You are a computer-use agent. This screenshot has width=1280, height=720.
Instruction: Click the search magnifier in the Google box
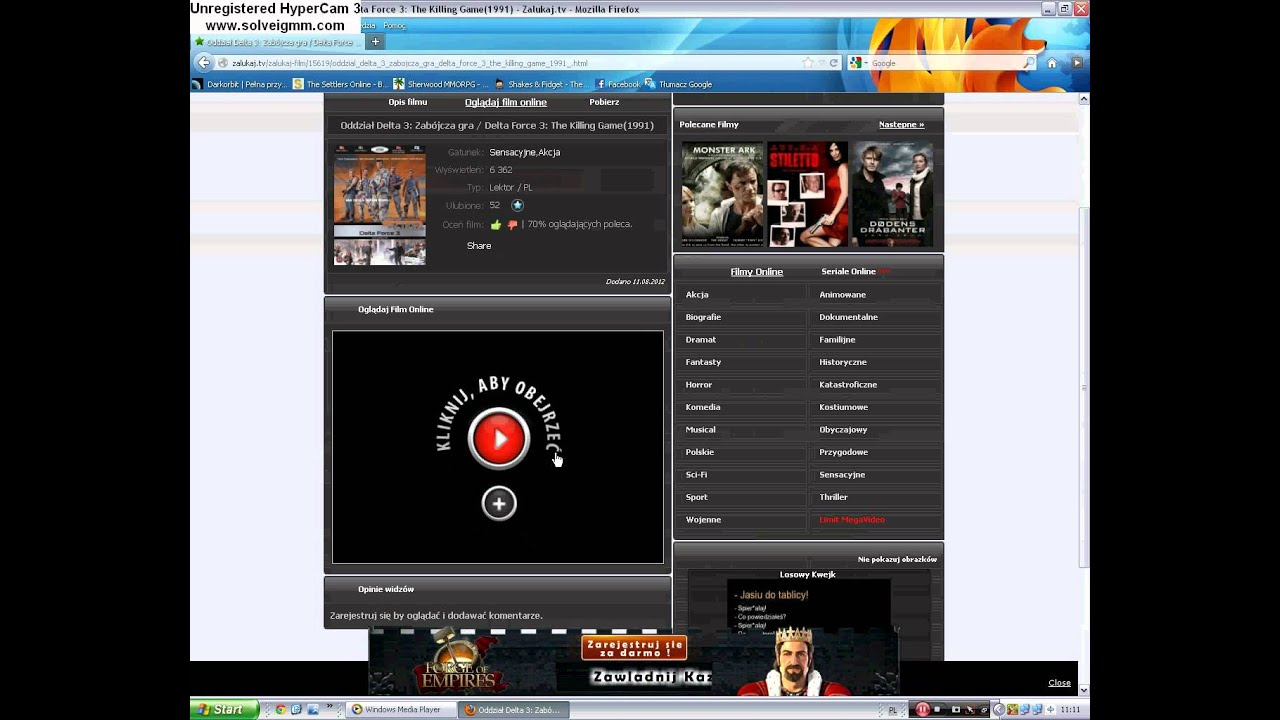click(x=1029, y=63)
